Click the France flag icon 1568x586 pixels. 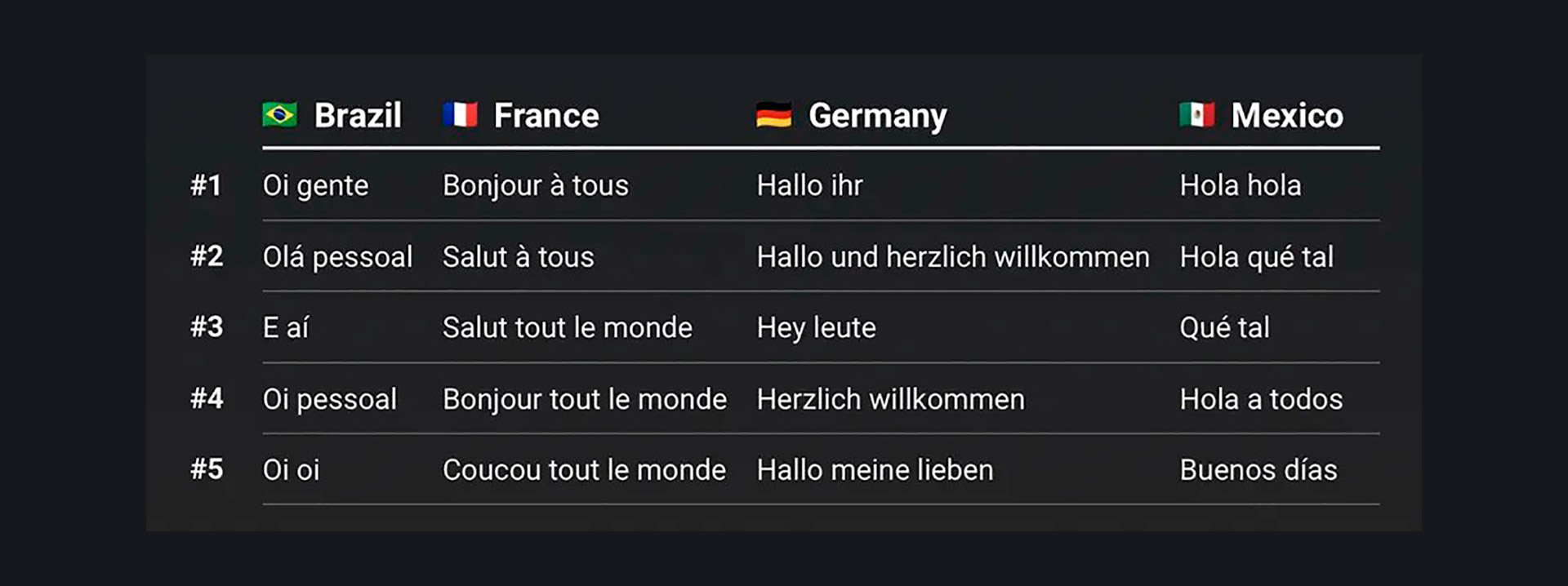point(460,114)
